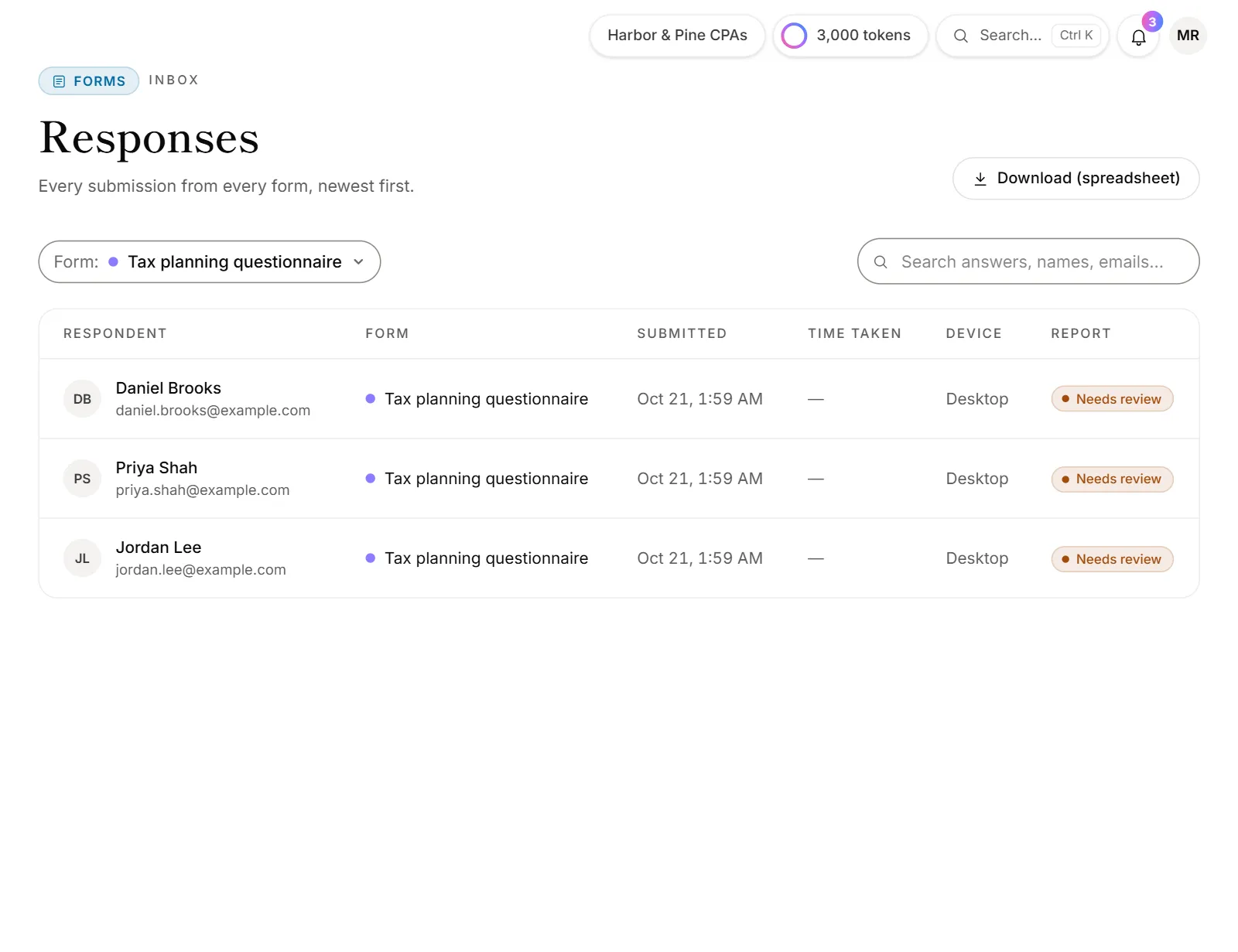Image resolution: width=1238 pixels, height=952 pixels.
Task: Click the DB avatar for Daniel Brooks
Action: (x=82, y=399)
